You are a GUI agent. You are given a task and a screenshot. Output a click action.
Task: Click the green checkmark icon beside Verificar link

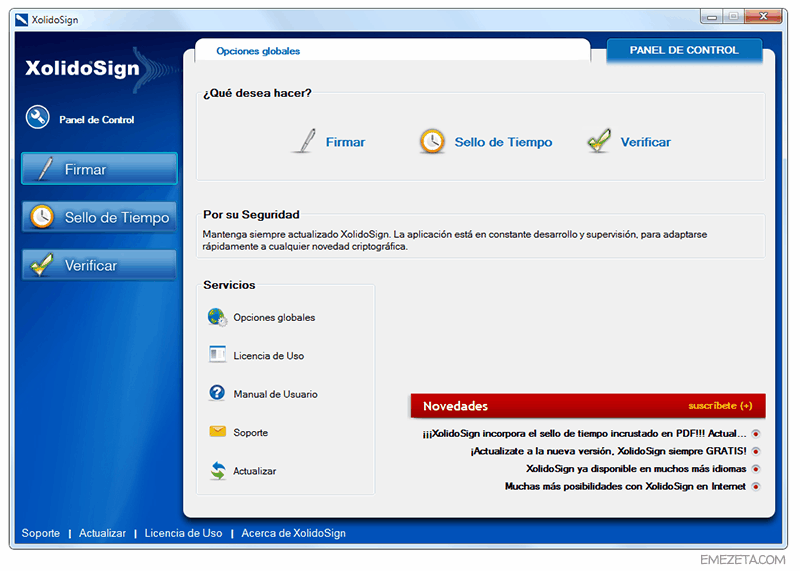(x=599, y=141)
